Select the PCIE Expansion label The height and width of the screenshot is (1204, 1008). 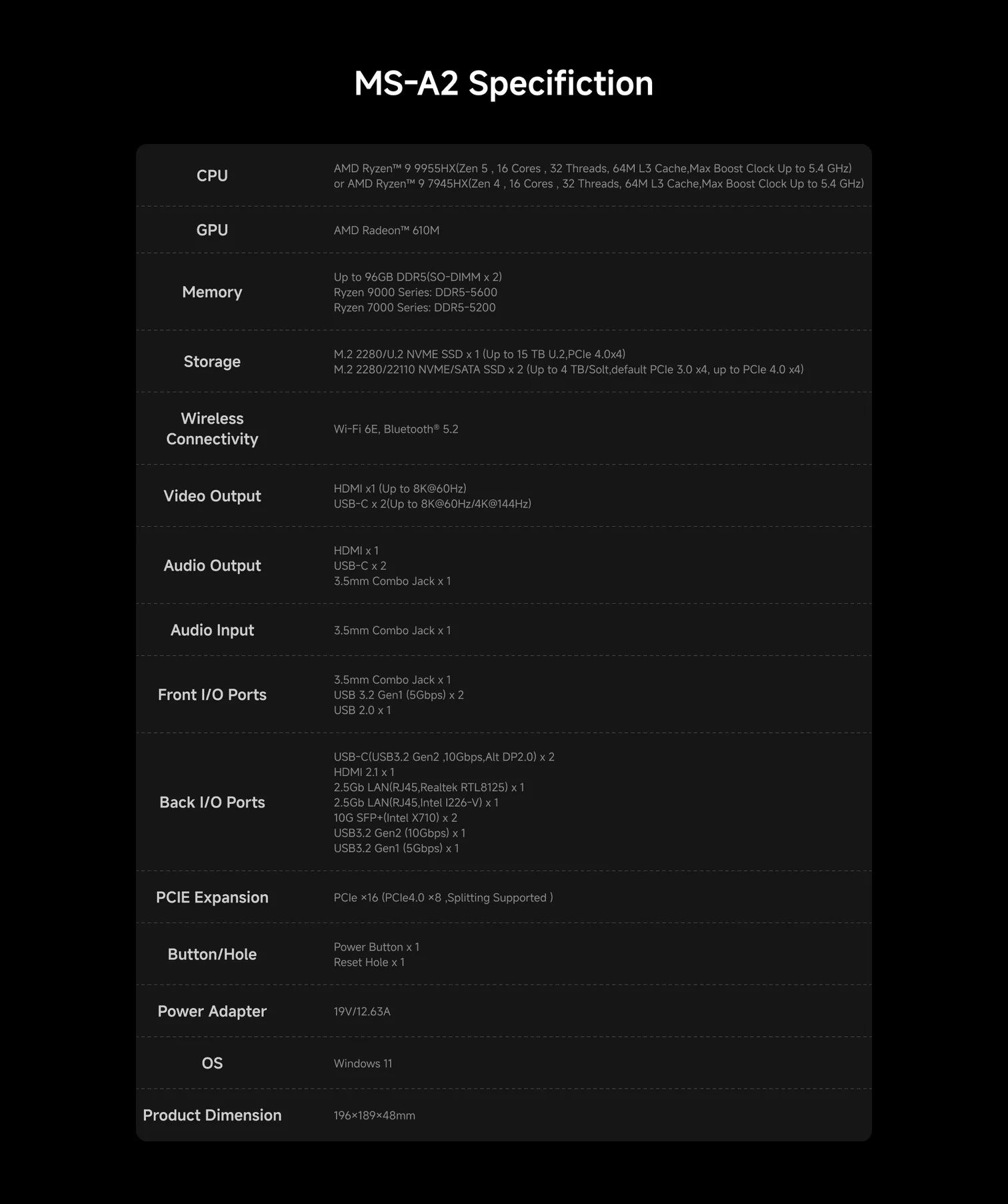212,897
